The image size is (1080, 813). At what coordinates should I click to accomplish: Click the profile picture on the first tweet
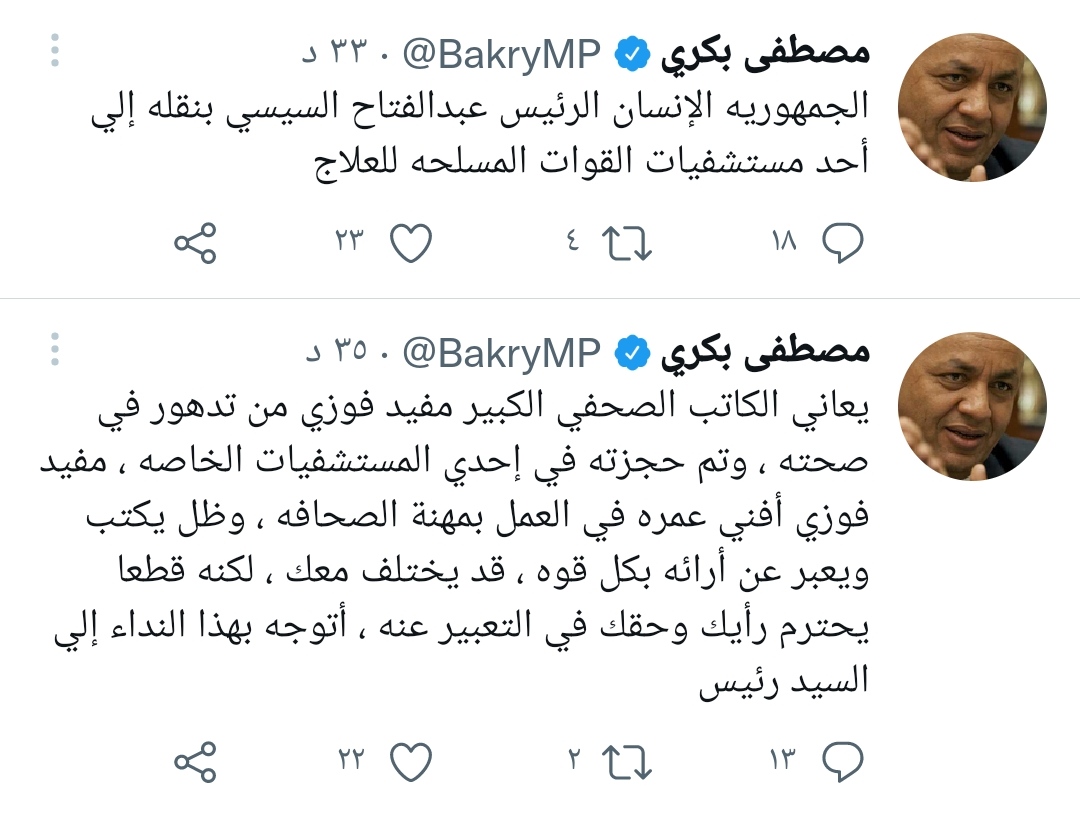(x=972, y=107)
